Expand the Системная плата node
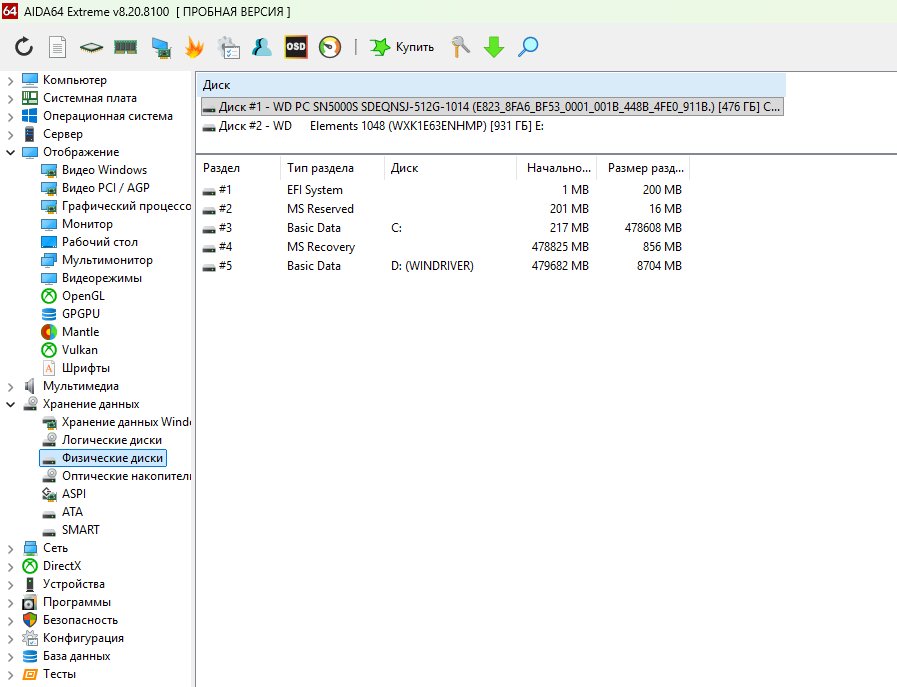The image size is (897, 687). [x=10, y=98]
